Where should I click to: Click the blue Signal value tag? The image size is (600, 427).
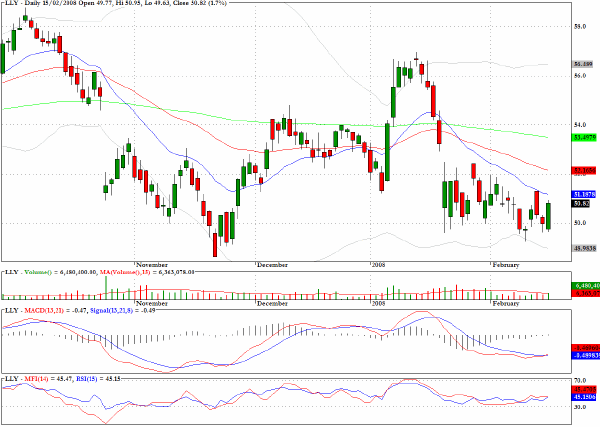point(585,355)
